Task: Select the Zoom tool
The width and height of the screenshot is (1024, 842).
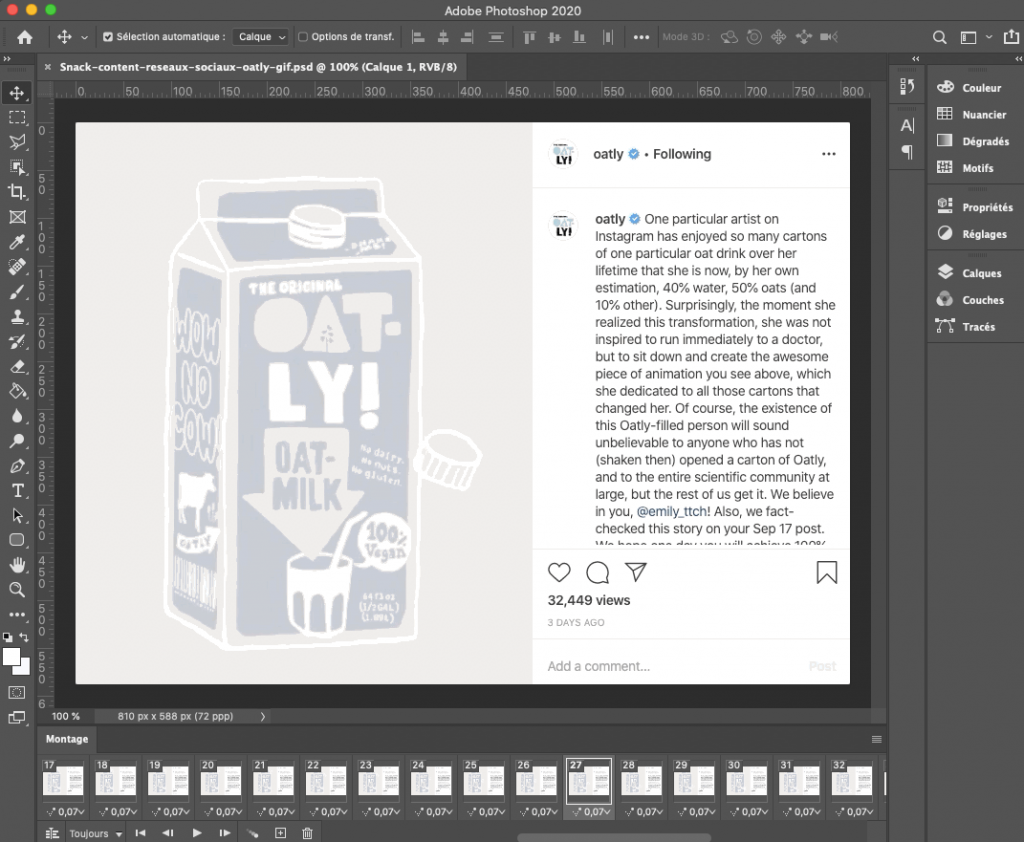Action: coord(17,590)
